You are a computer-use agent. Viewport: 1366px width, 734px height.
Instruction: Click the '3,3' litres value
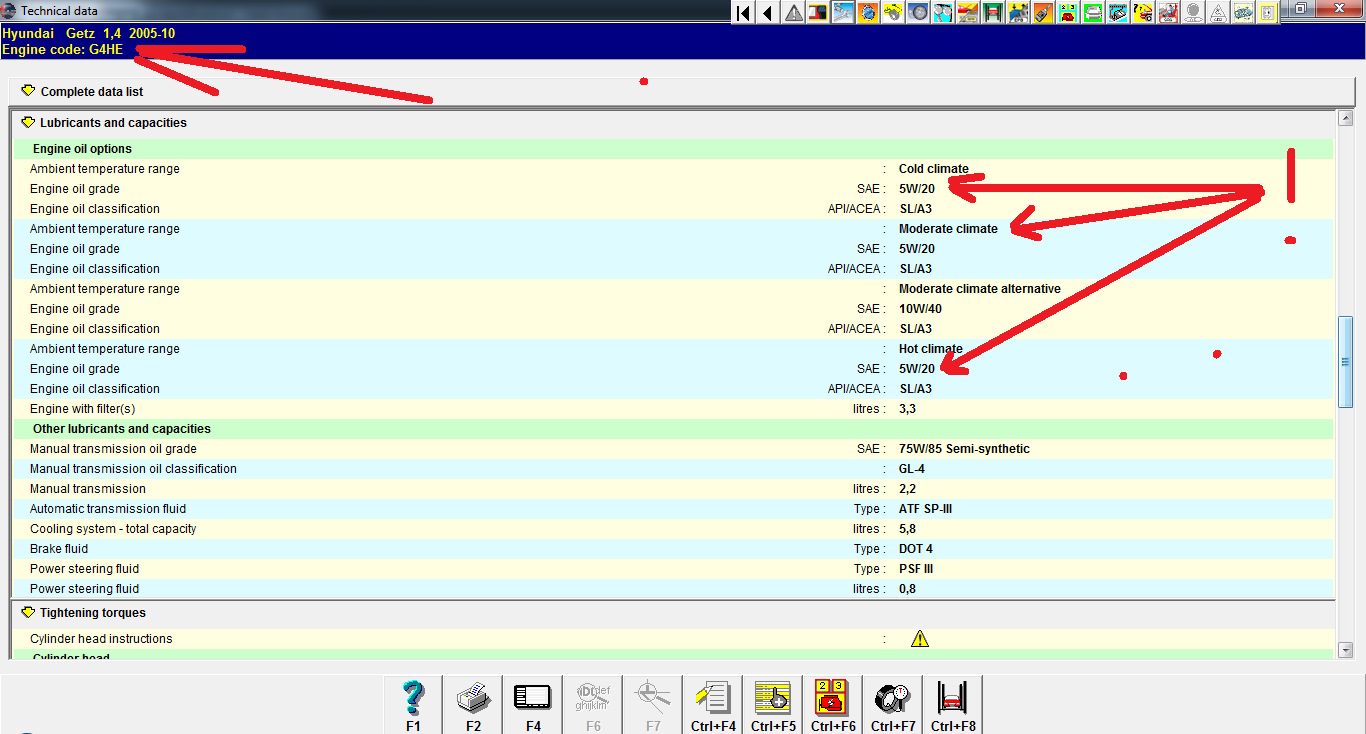(x=907, y=409)
